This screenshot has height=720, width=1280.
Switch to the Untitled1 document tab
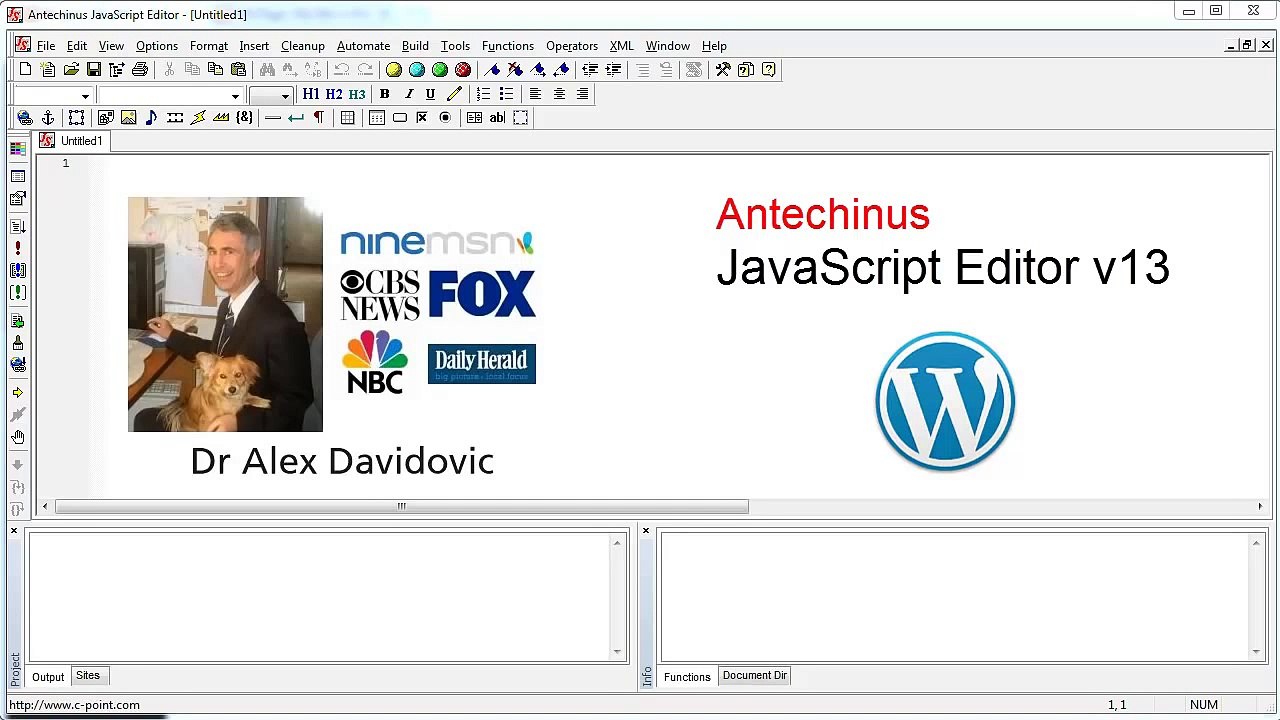click(71, 141)
